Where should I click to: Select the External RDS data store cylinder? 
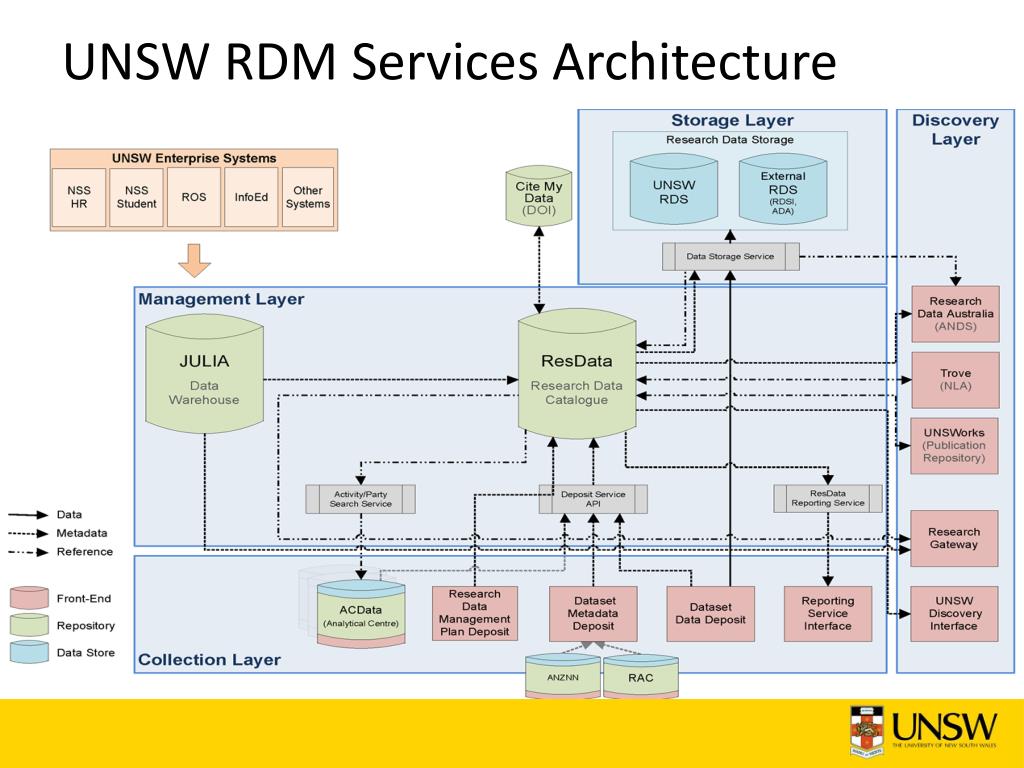pos(782,189)
